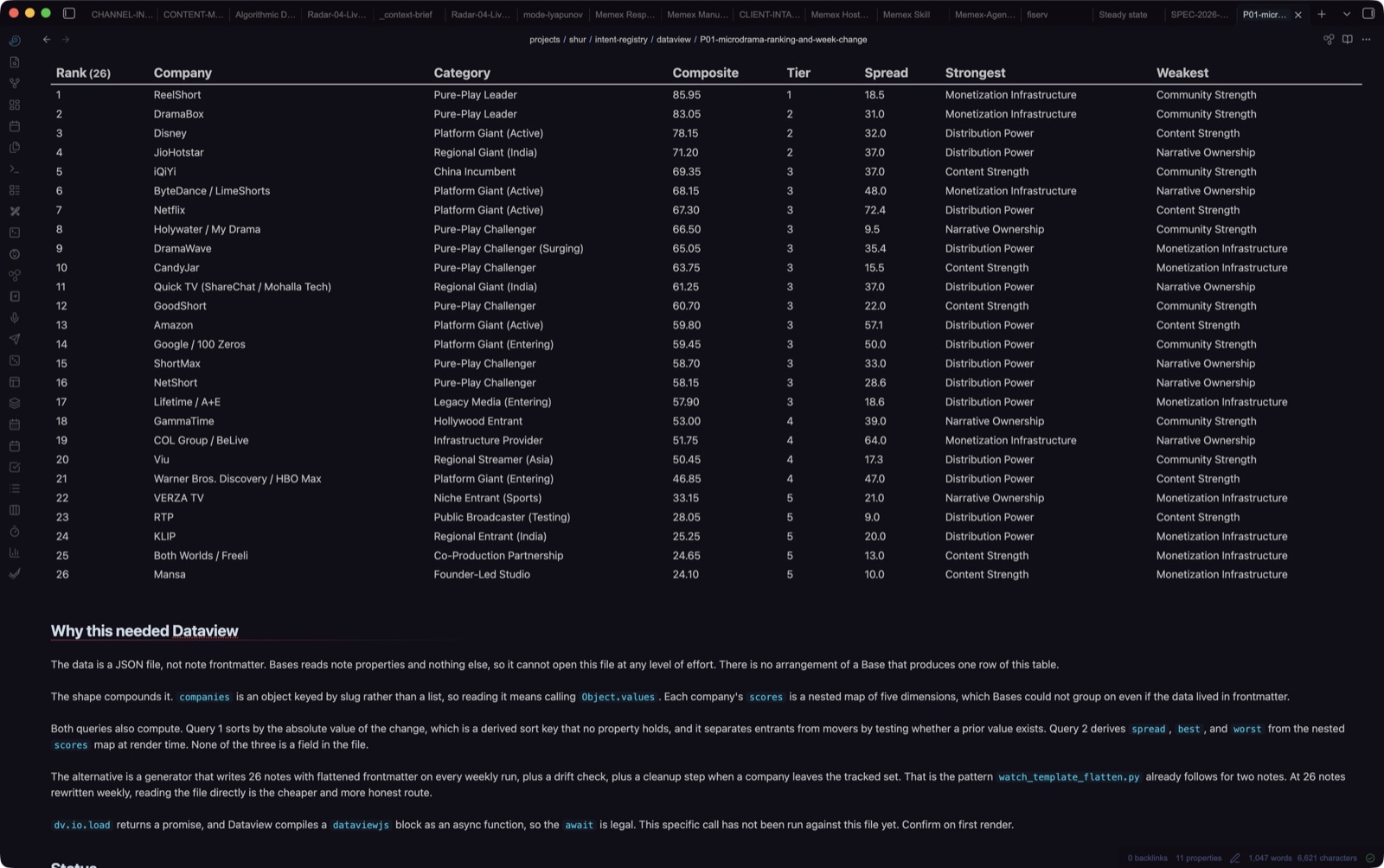Switch to the mode-lyapunov tab
The width and height of the screenshot is (1384, 868).
click(553, 15)
